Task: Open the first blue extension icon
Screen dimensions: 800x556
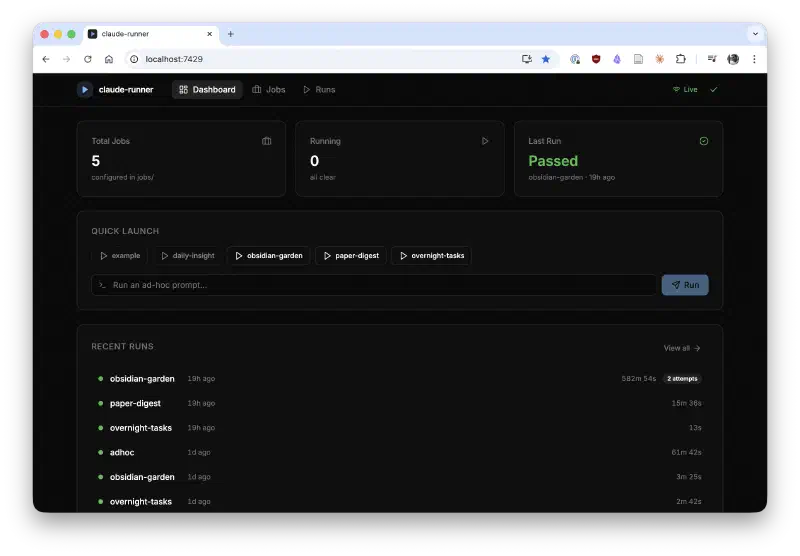Action: coord(575,59)
